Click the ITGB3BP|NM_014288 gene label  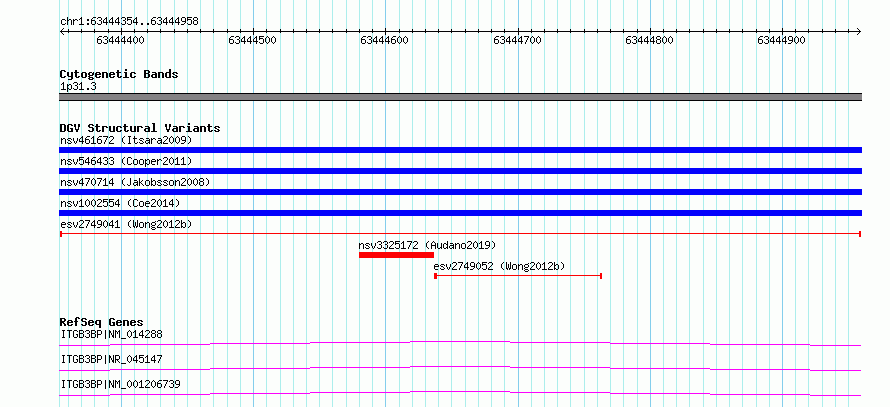pos(111,334)
